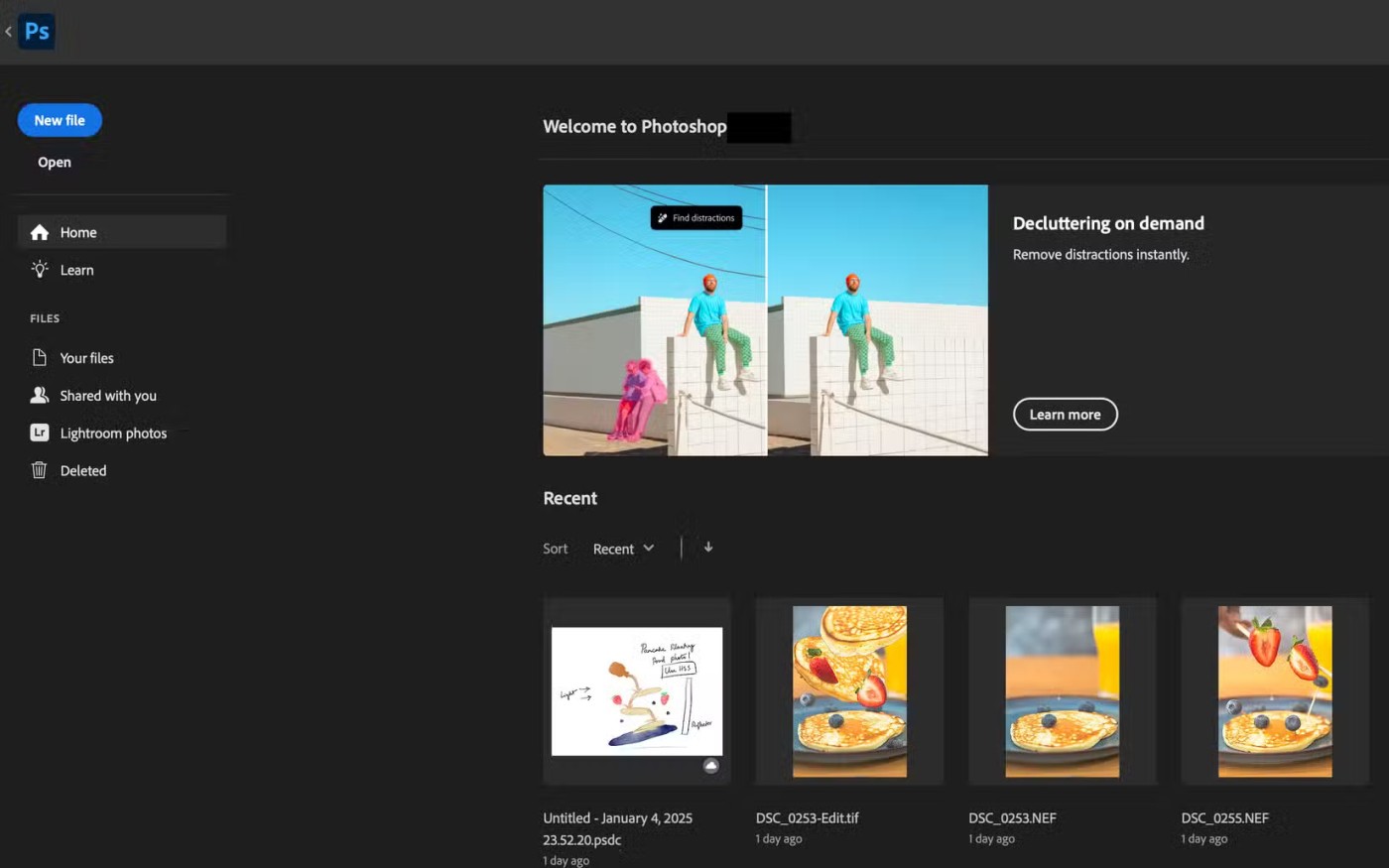The image size is (1389, 868).
Task: Click the before-image with pink highlighted figures
Action: click(x=655, y=320)
